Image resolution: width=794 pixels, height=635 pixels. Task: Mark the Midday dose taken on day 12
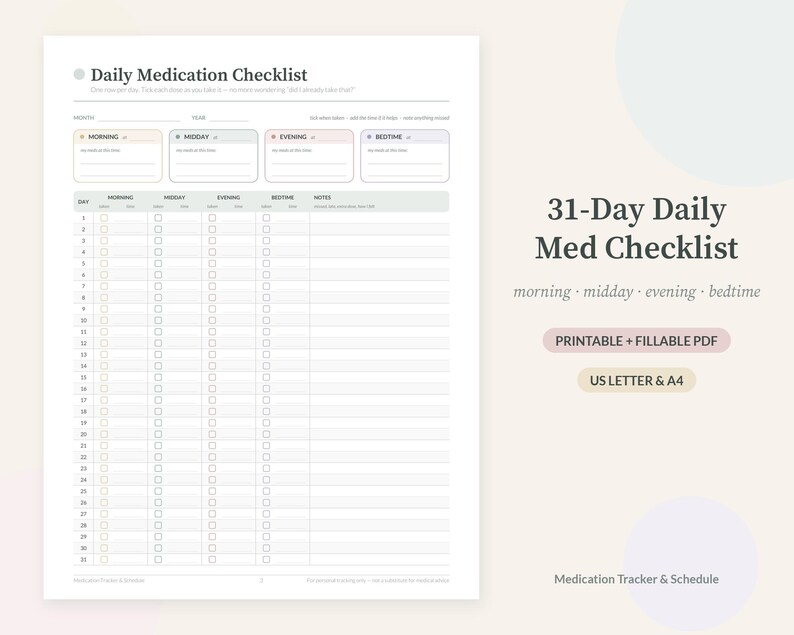coord(158,343)
